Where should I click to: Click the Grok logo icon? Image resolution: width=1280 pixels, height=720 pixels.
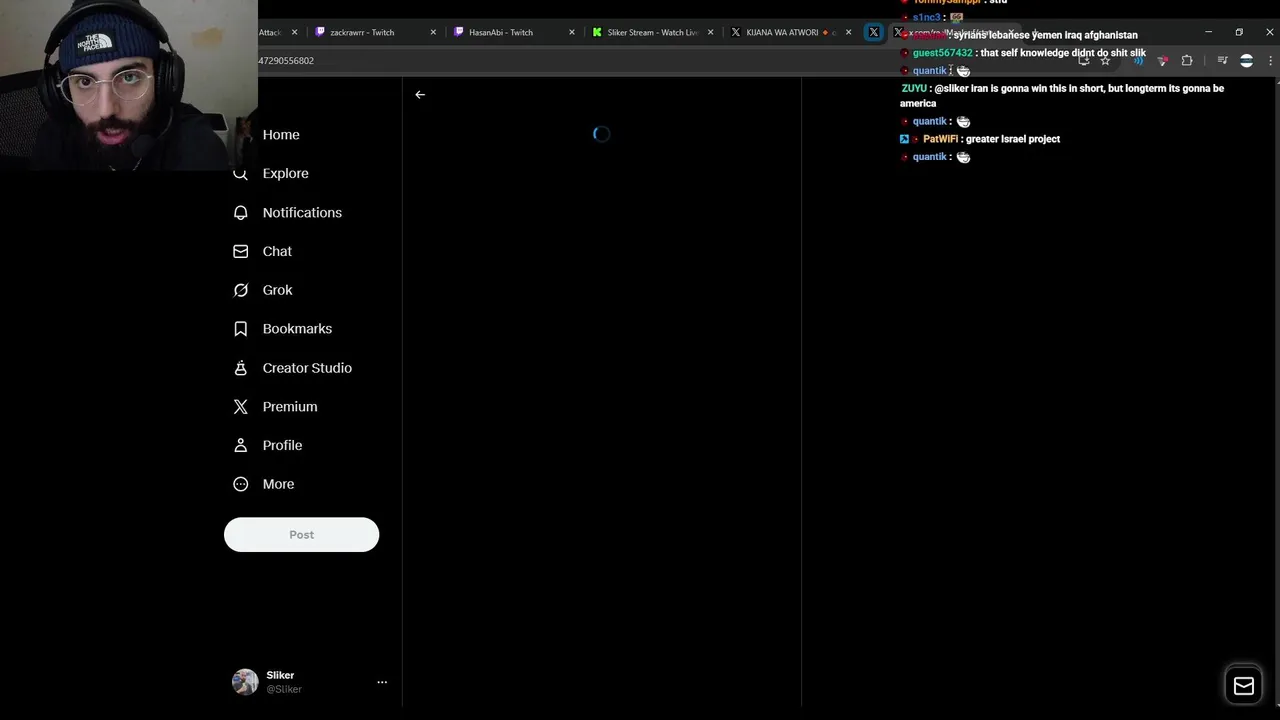click(241, 290)
